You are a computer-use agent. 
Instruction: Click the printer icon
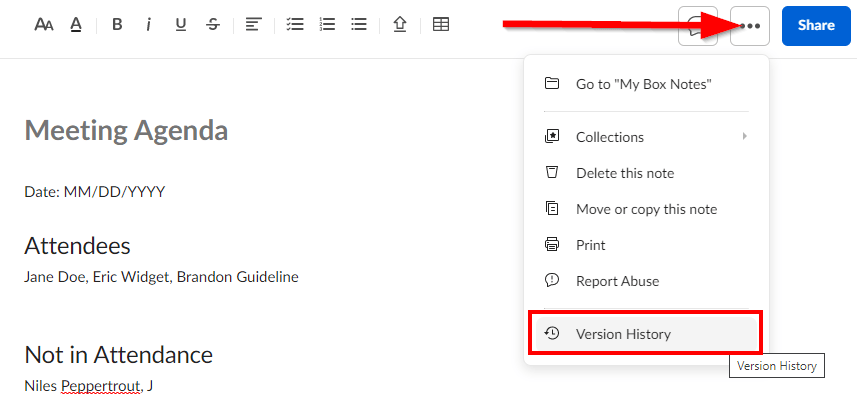(x=552, y=245)
